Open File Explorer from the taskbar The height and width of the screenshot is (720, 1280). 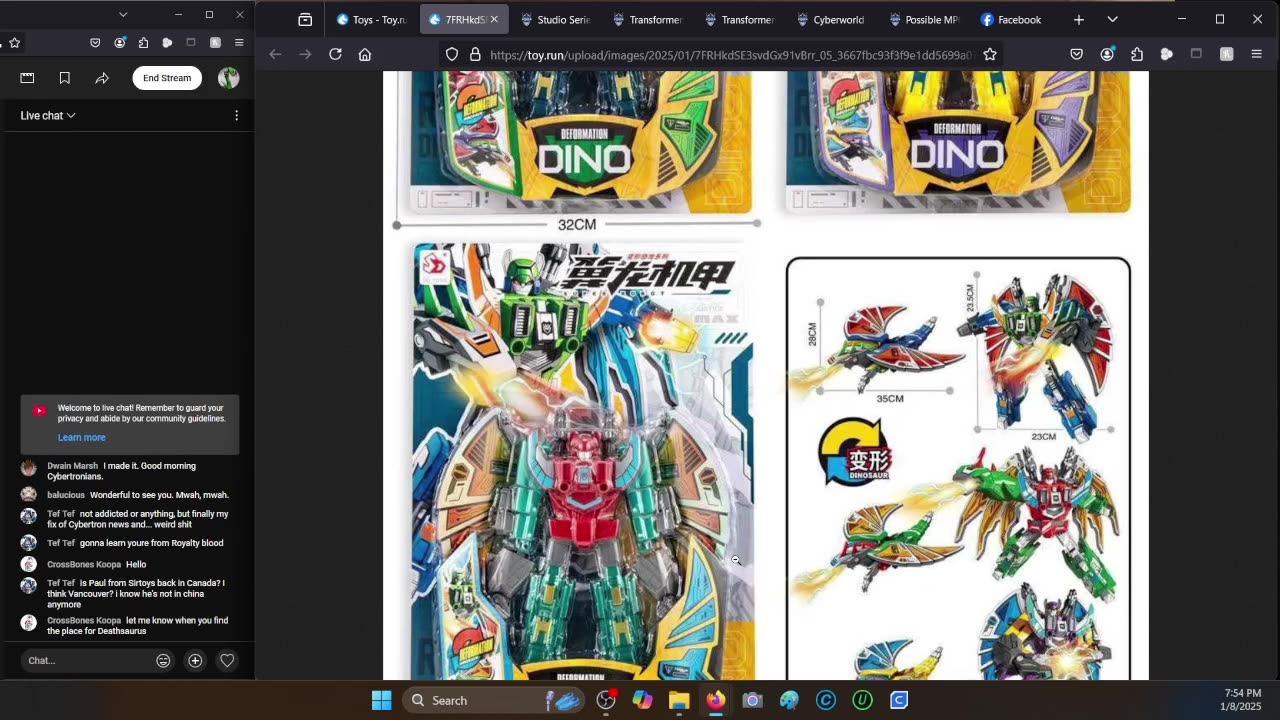click(679, 700)
